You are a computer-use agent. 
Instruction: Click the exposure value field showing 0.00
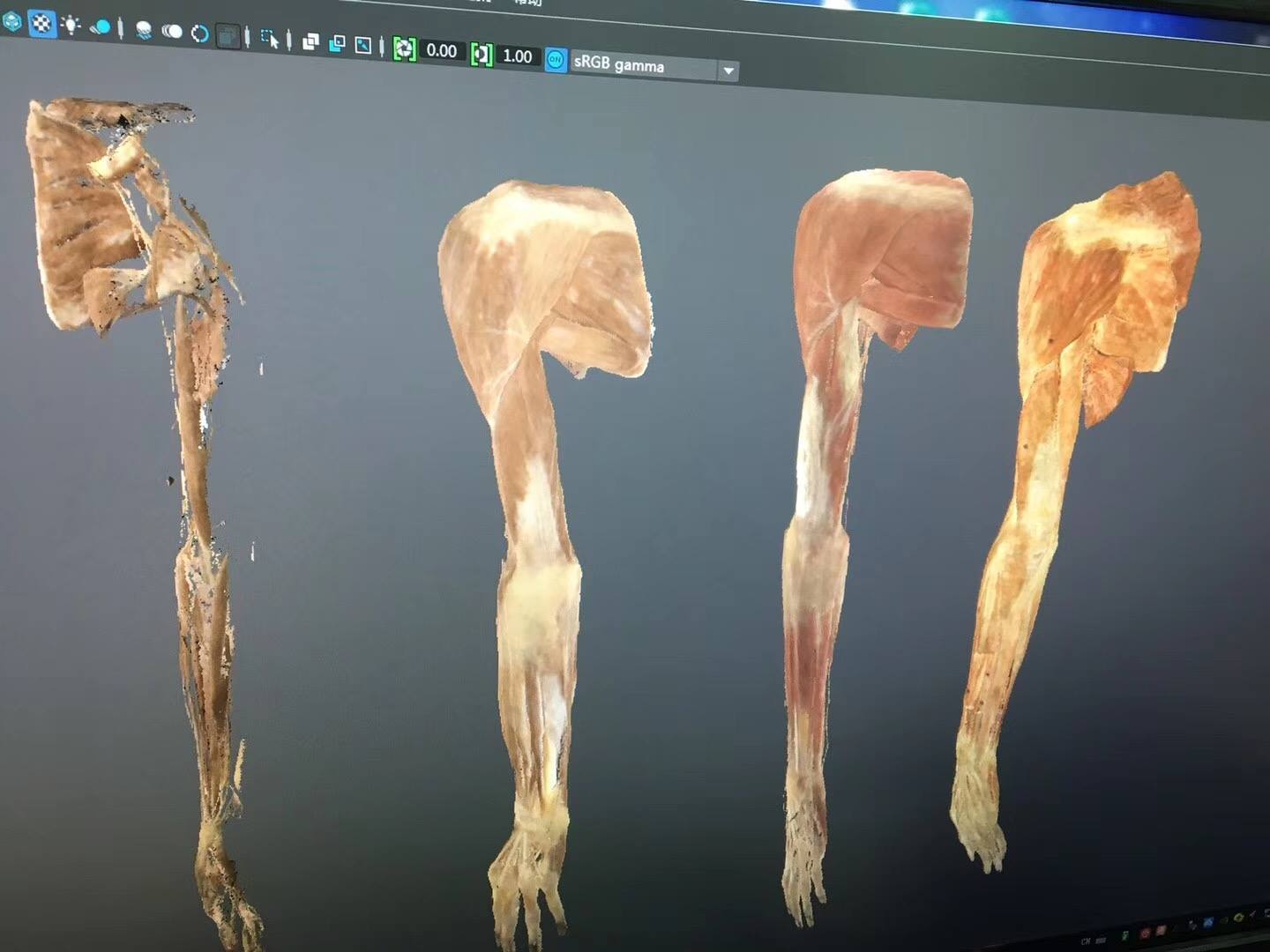pyautogui.click(x=442, y=51)
